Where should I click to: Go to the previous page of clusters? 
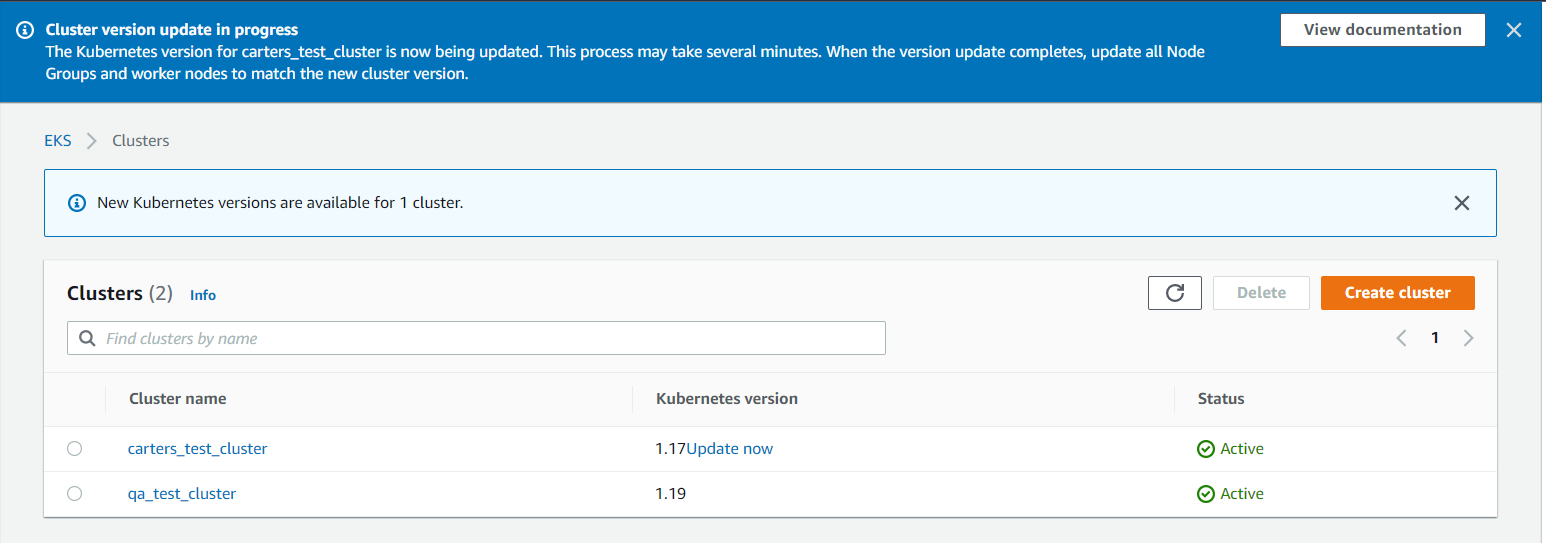[1401, 338]
